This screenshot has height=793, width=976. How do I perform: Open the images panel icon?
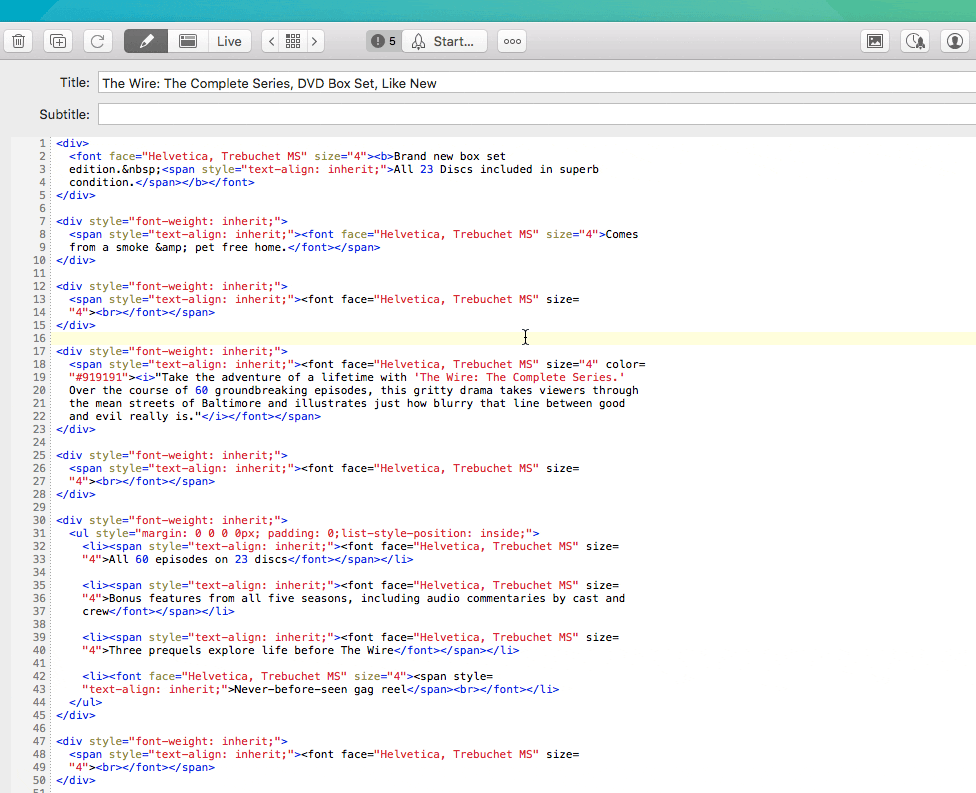tap(875, 41)
